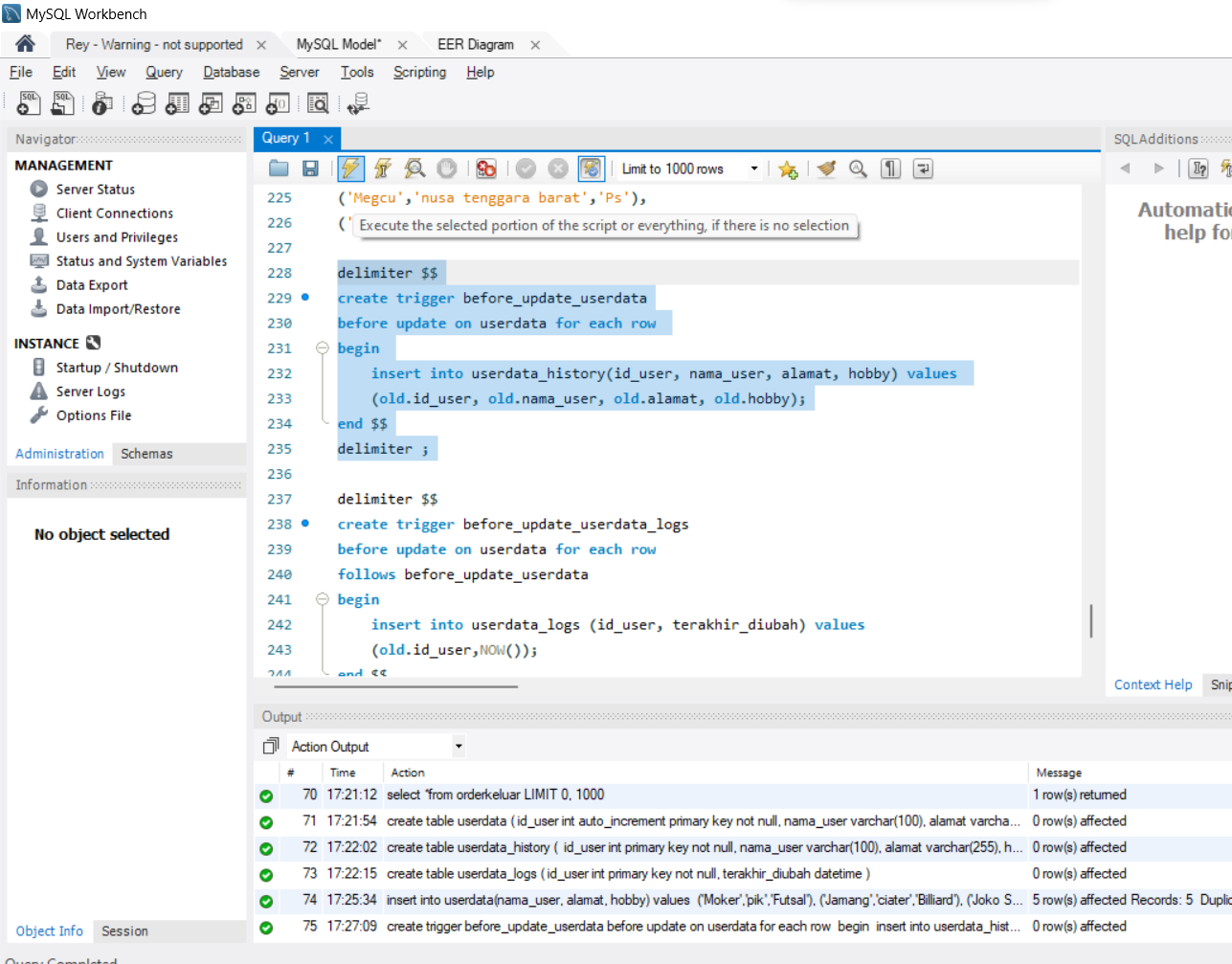1232x964 pixels.
Task: Open the Context Help tab
Action: click(1153, 684)
